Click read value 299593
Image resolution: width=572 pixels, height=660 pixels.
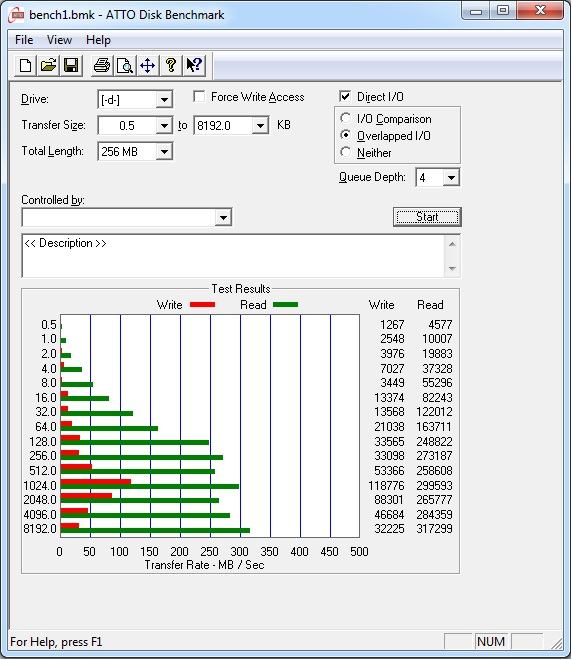[x=434, y=486]
